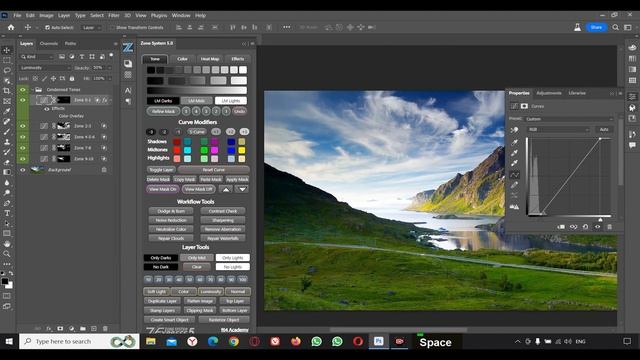Image resolution: width=640 pixels, height=360 pixels.
Task: Open the Filter menu
Action: [114, 16]
